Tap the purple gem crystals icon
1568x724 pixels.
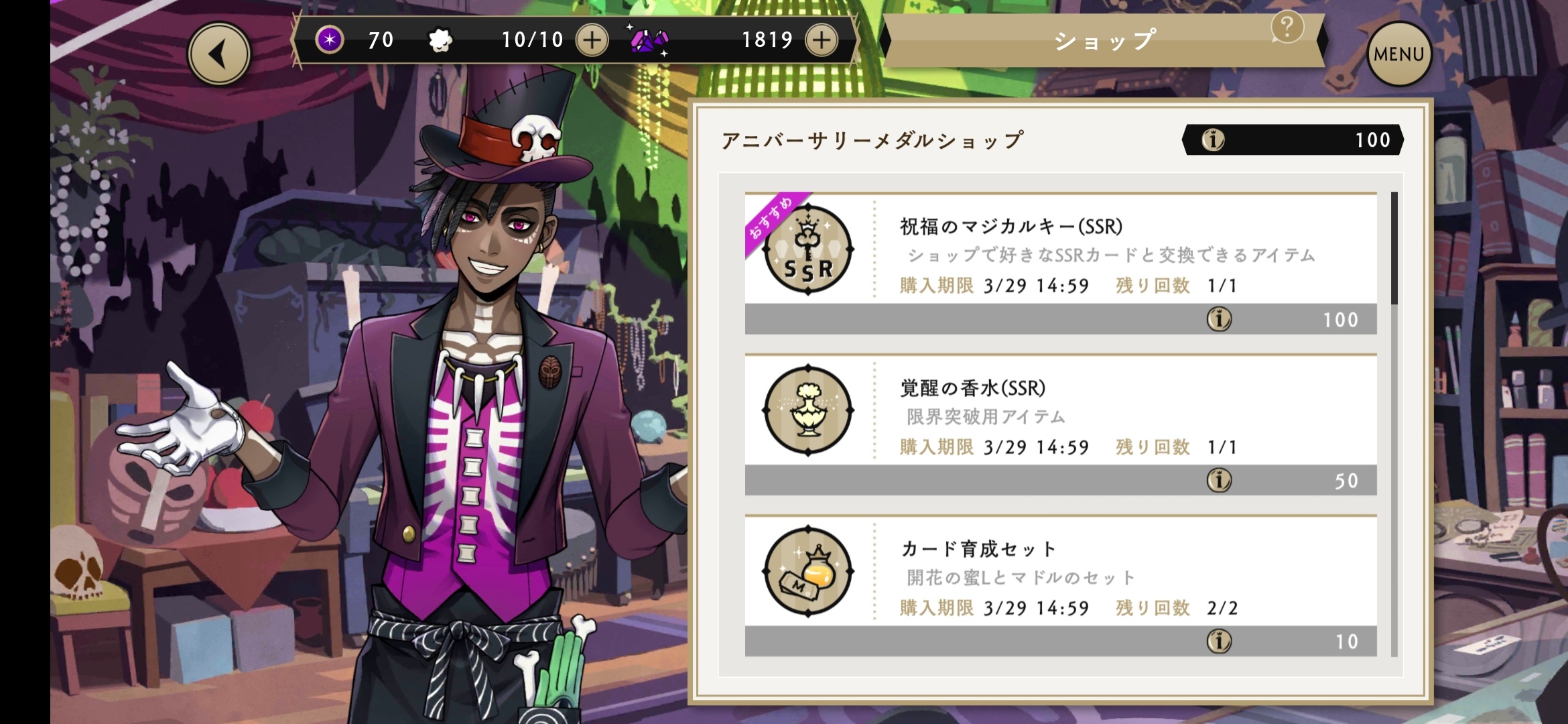tap(649, 41)
